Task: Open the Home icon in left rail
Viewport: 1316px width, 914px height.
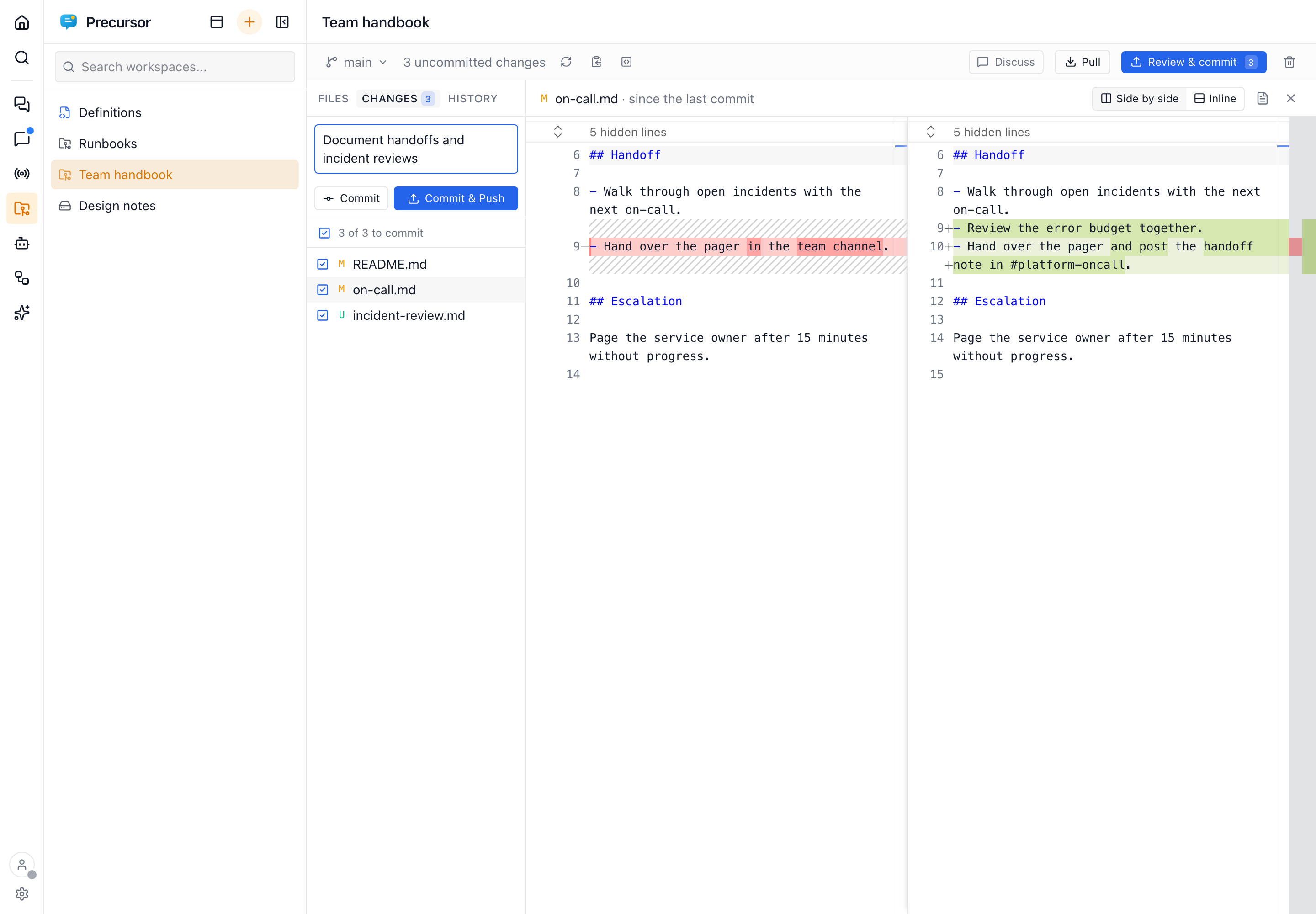Action: [22, 22]
